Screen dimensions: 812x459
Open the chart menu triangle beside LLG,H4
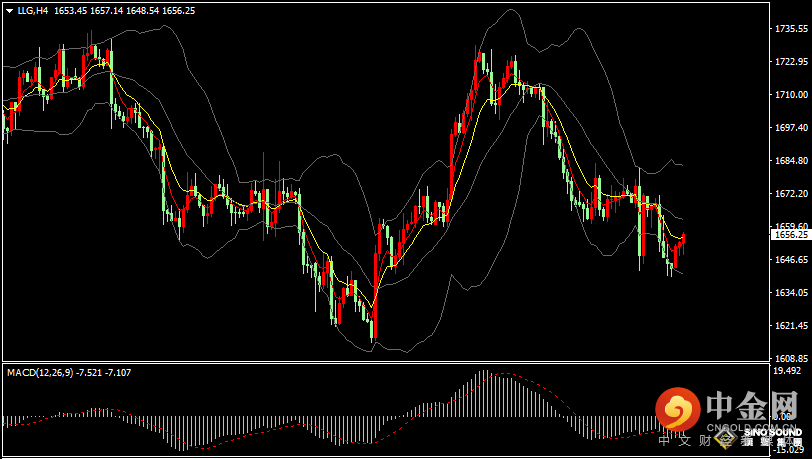(x=9, y=11)
